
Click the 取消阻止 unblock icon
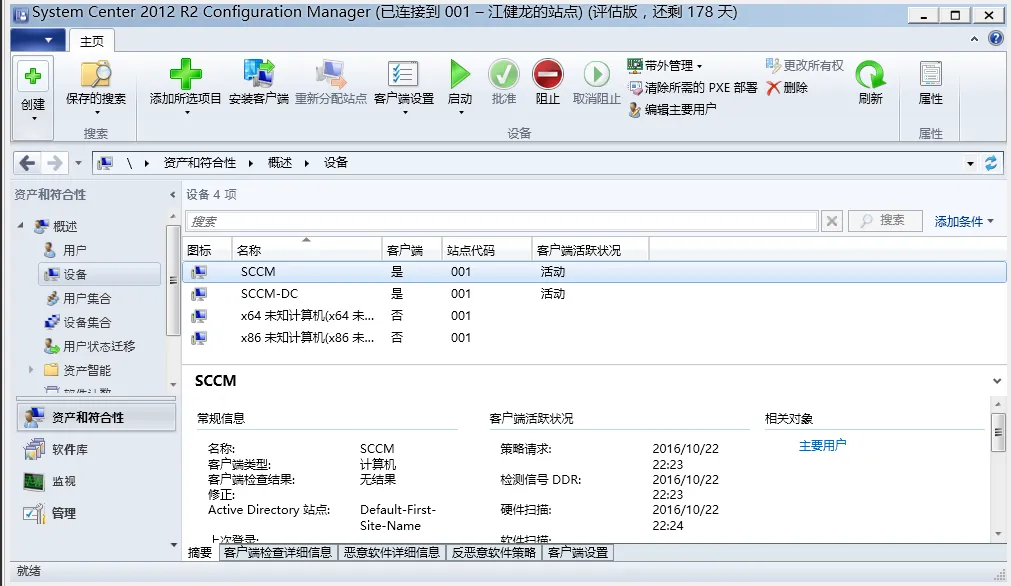pos(596,74)
